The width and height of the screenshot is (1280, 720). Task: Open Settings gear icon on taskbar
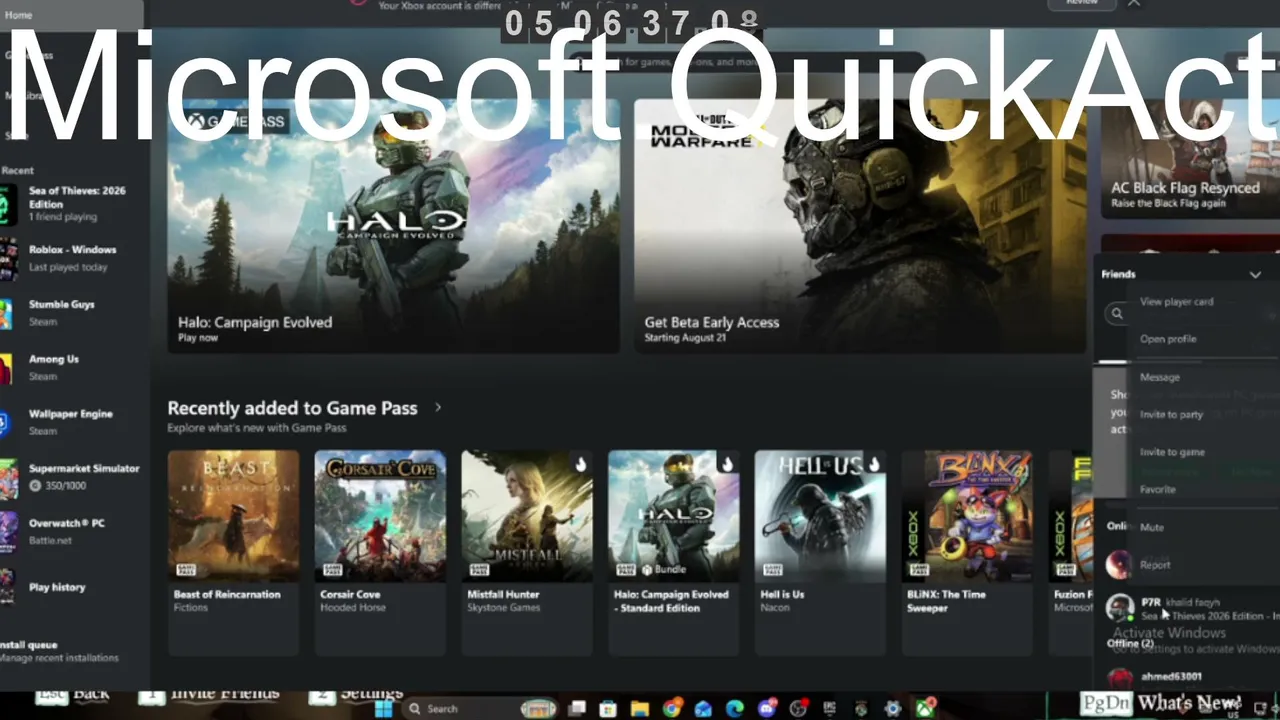(892, 709)
